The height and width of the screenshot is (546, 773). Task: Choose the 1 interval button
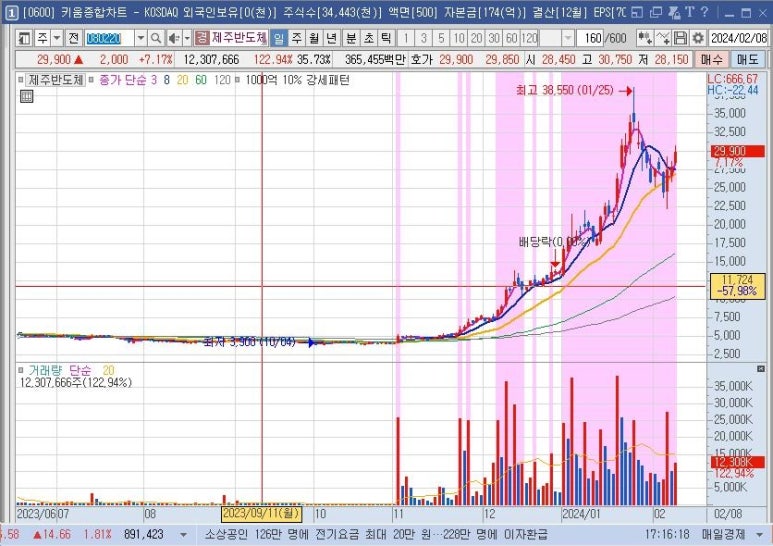[406, 38]
